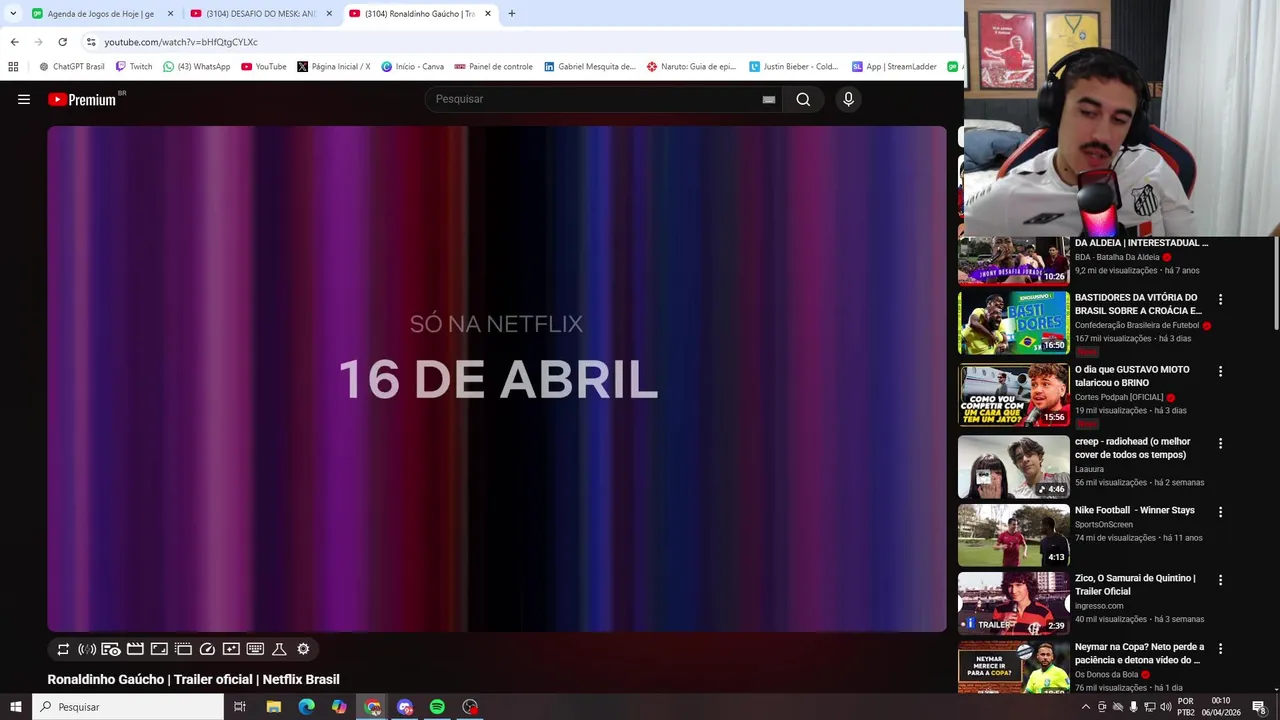Viewport: 1280px width, 720px height.
Task: Close the DESAFIO DO MESK tab
Action: [329, 14]
